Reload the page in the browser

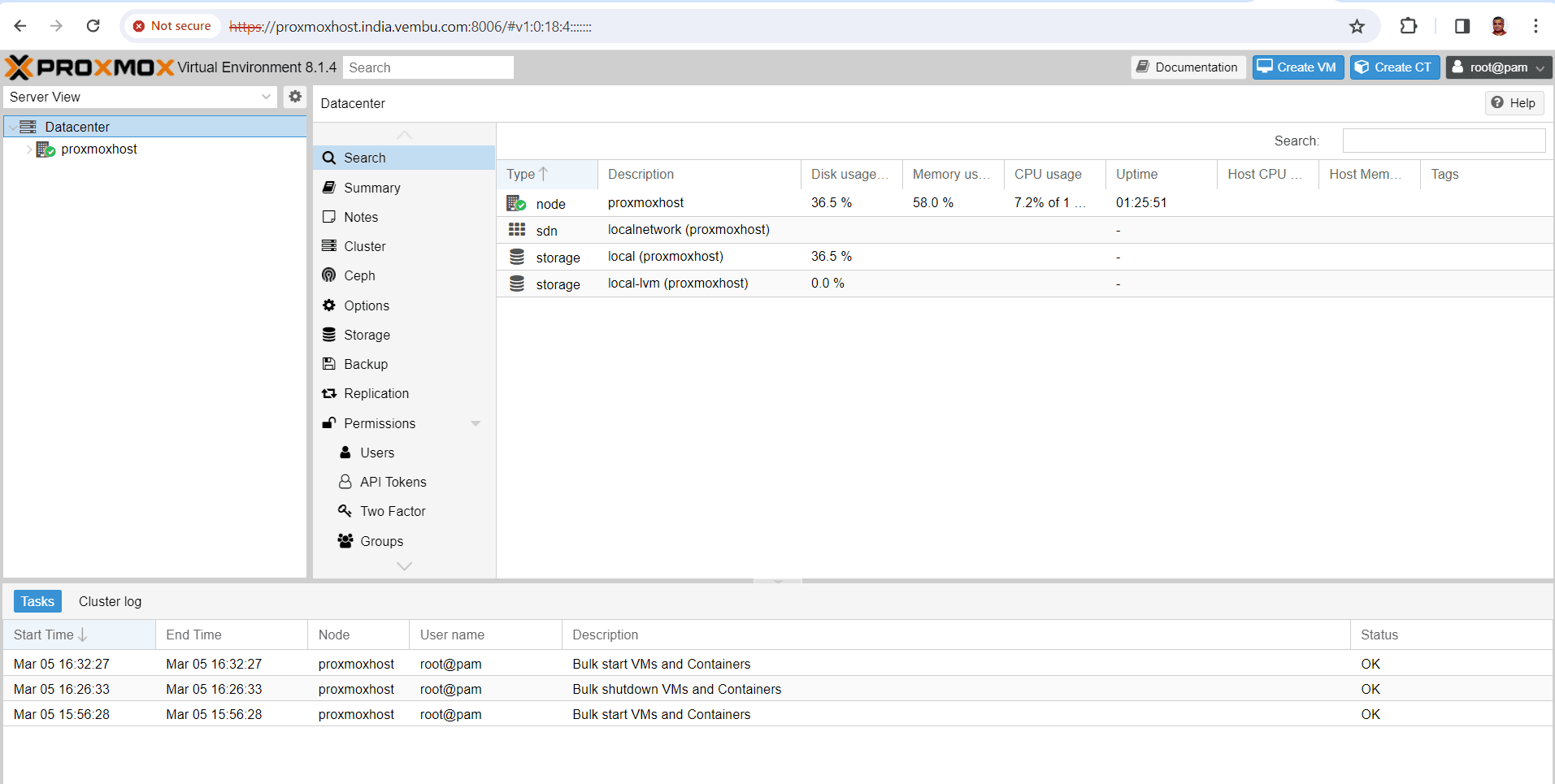tap(93, 26)
